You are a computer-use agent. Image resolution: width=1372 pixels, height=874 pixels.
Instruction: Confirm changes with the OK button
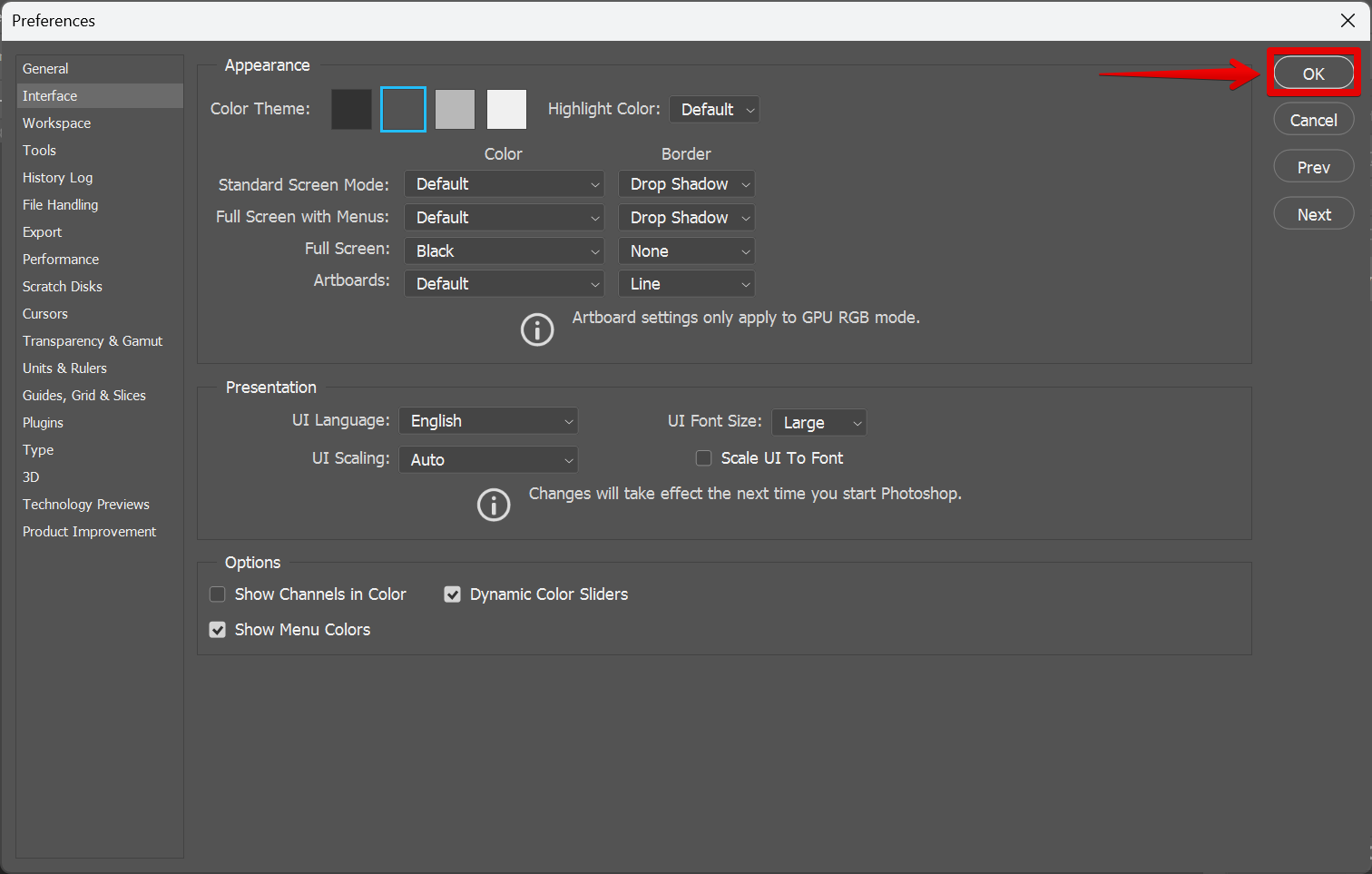pos(1313,74)
